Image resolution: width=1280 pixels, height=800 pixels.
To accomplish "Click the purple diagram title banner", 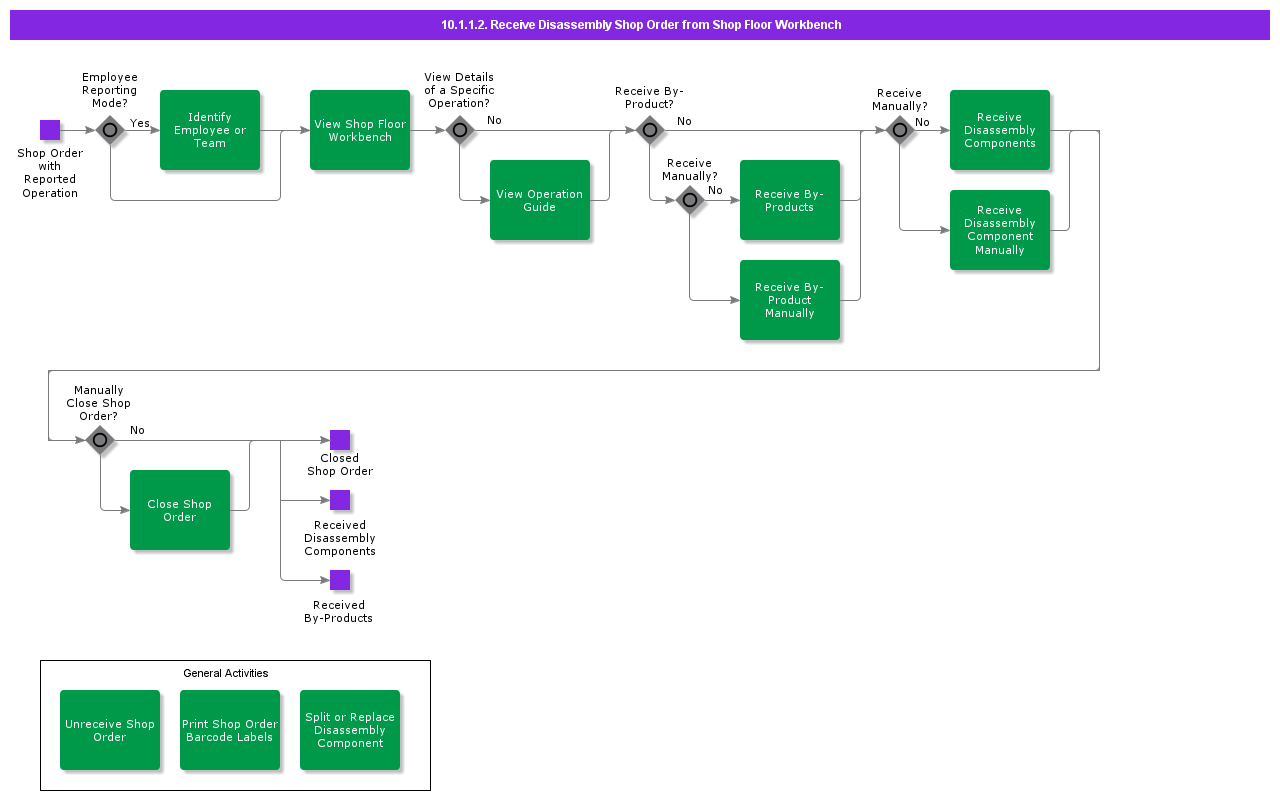I will (x=640, y=25).
